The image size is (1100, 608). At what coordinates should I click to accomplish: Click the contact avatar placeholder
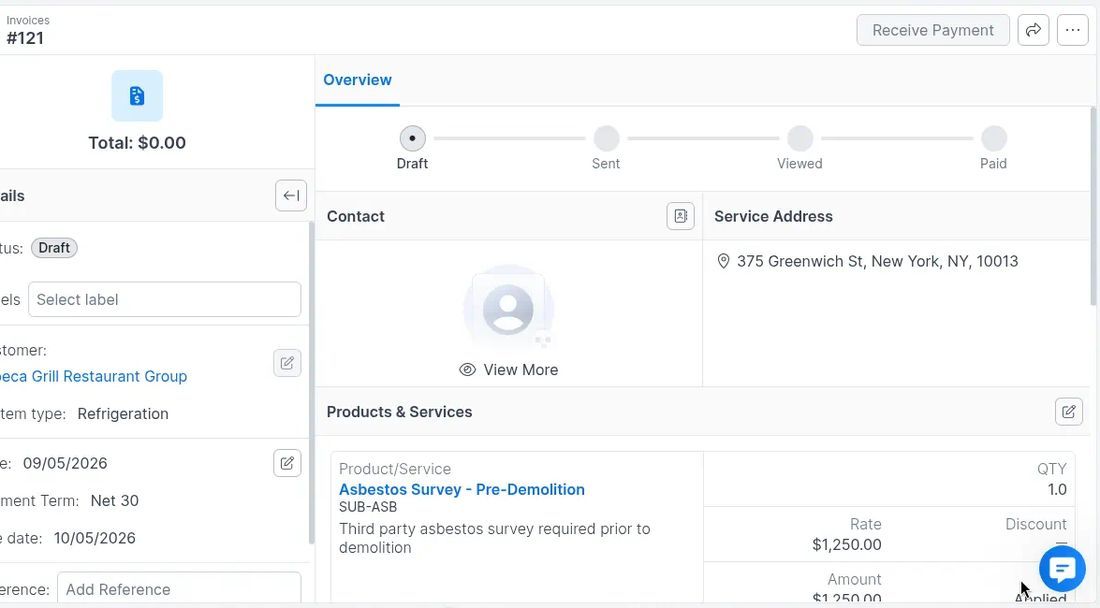click(509, 309)
